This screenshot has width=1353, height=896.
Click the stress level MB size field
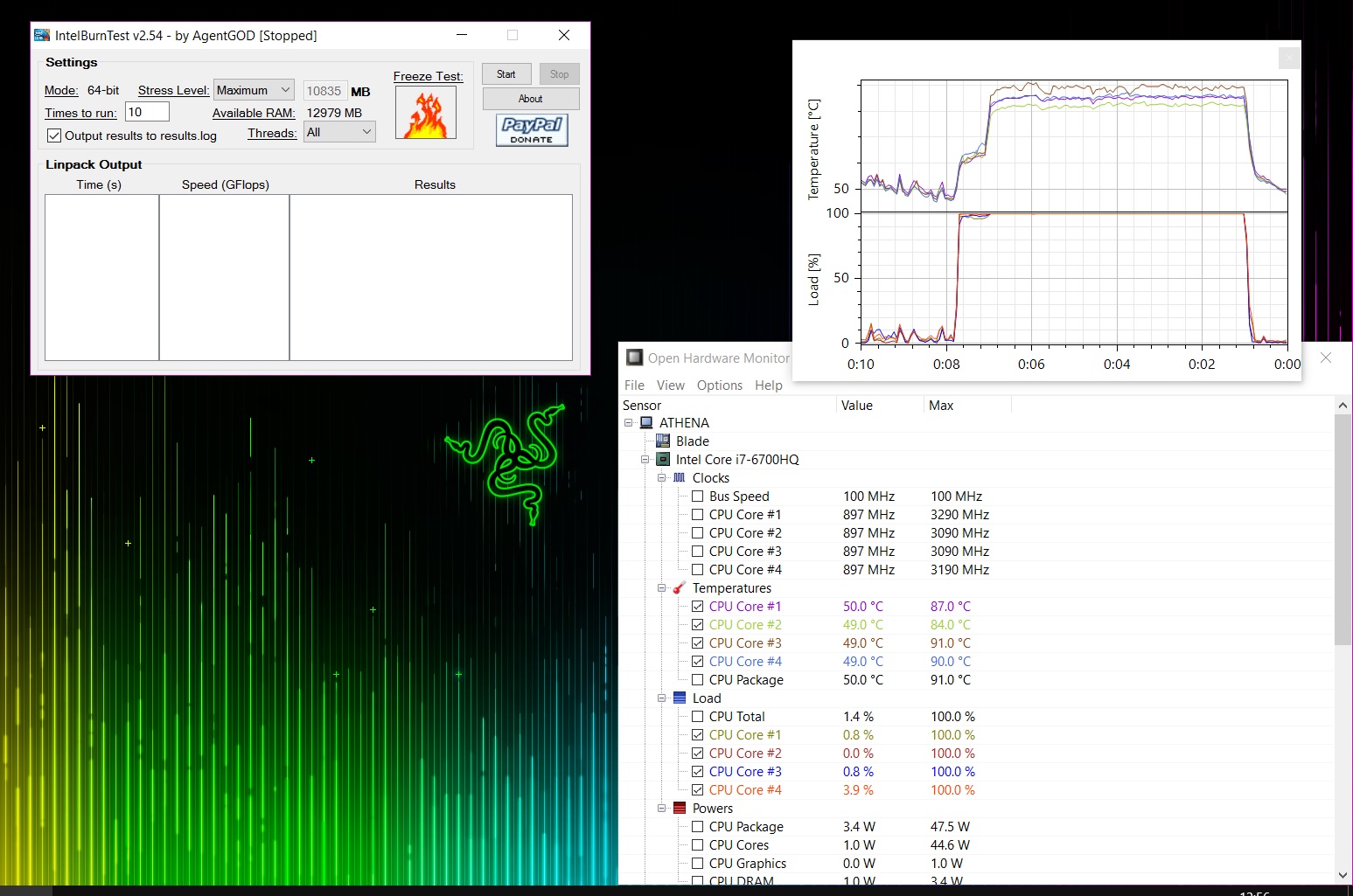(x=324, y=91)
